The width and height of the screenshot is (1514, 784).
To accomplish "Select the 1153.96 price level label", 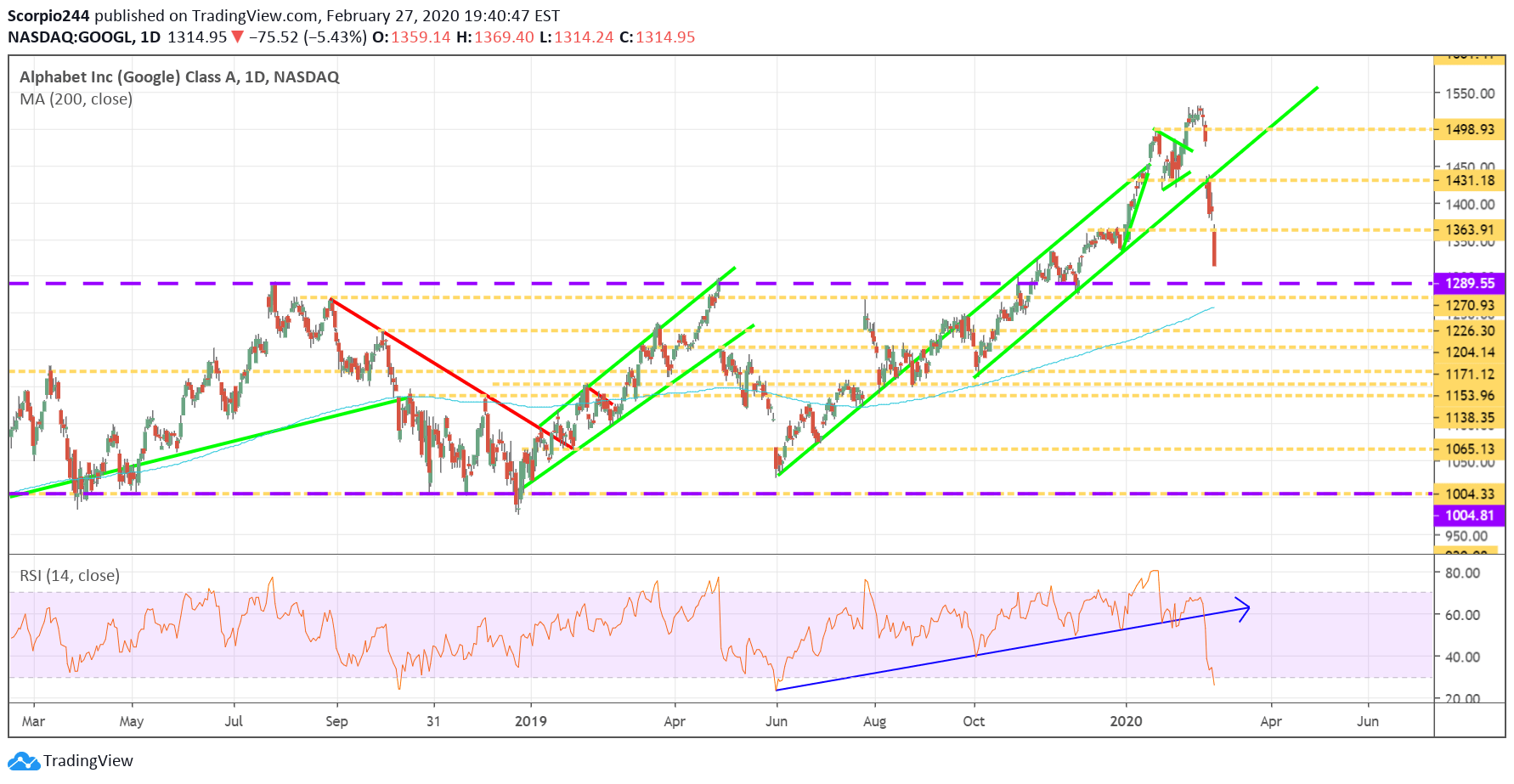I will click(x=1470, y=396).
